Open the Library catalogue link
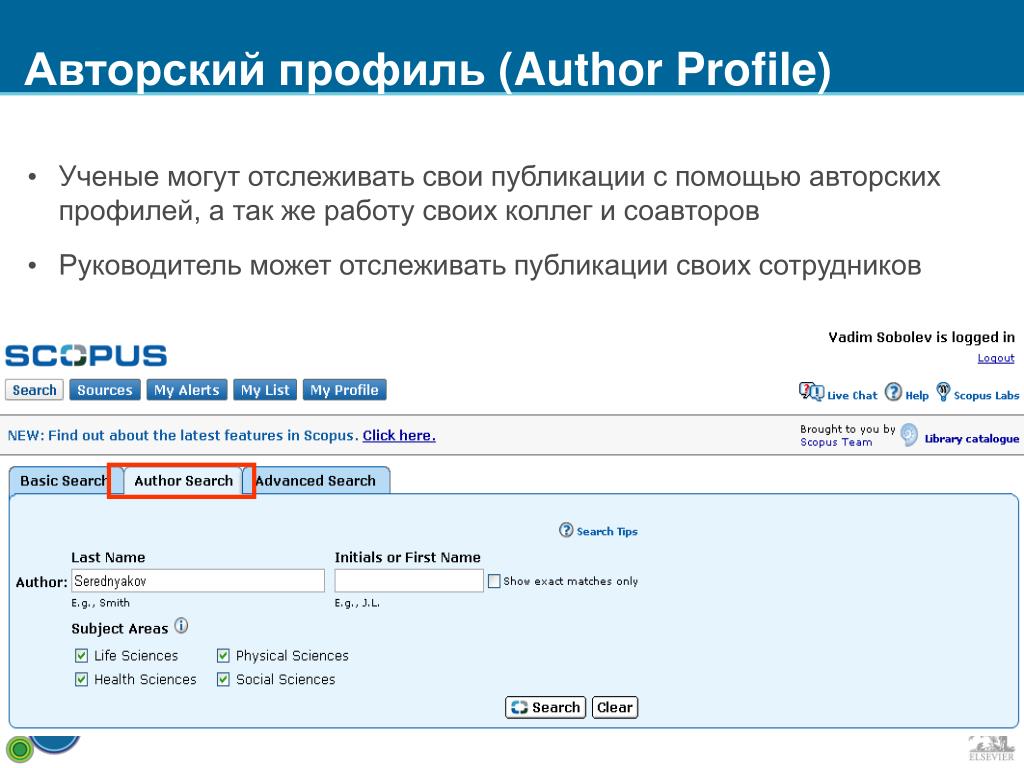 point(972,439)
